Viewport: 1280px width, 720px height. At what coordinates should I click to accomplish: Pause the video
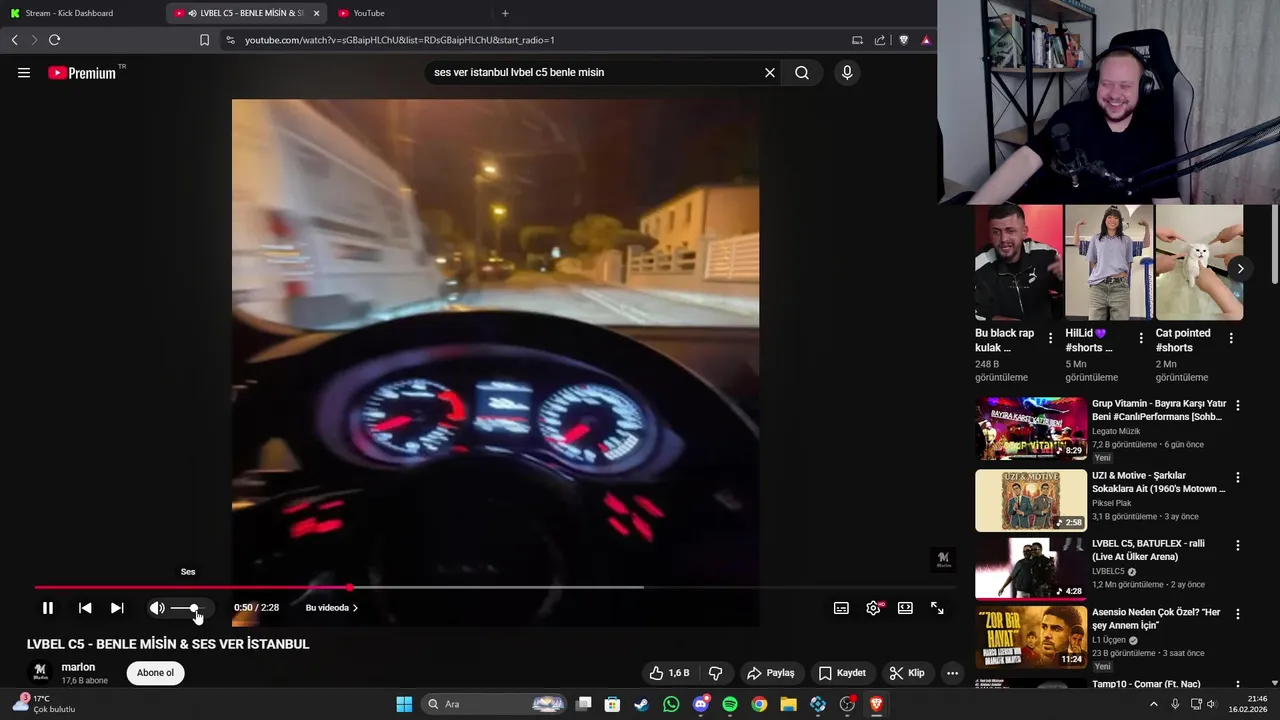click(48, 608)
